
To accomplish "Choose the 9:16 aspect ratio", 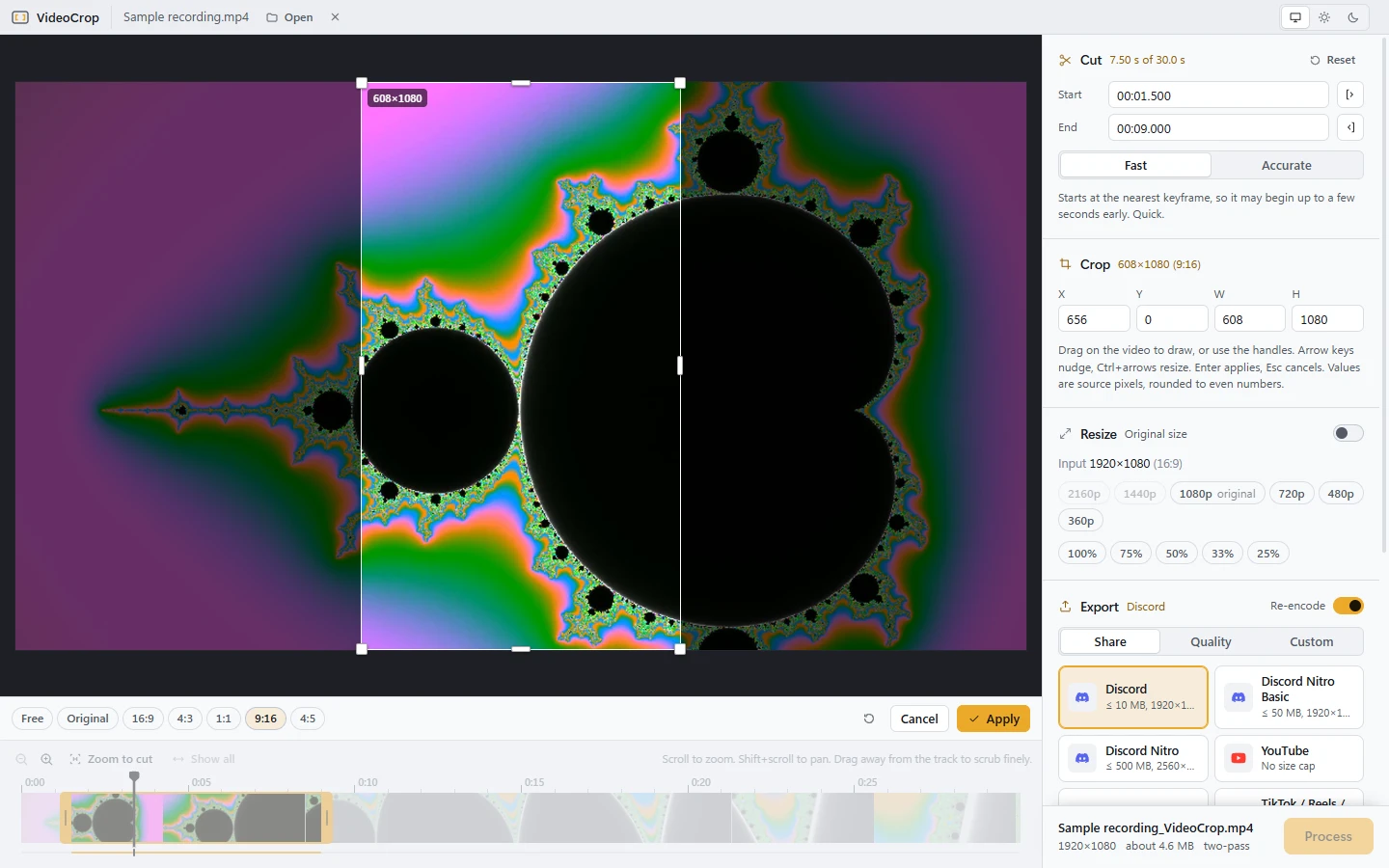I will 265,719.
